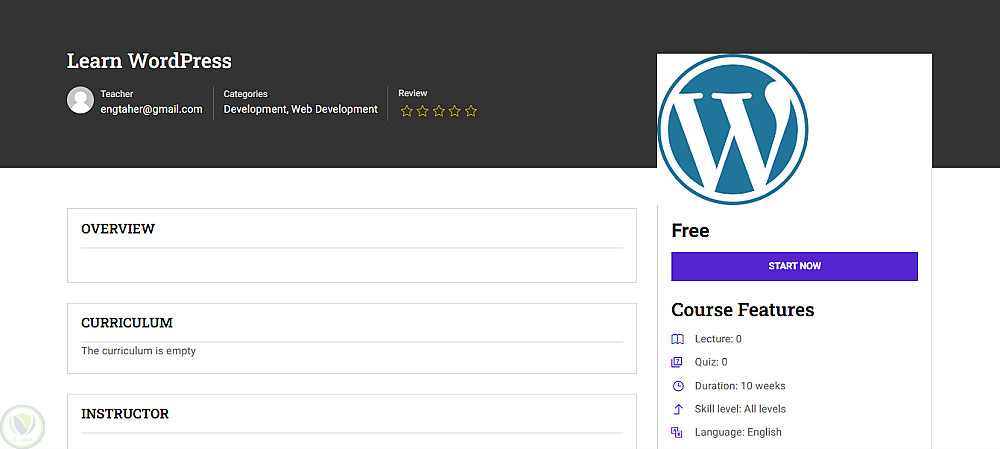Click the 'Lecture: 0' text
Viewport: 1000px width, 449px height.
(718, 339)
